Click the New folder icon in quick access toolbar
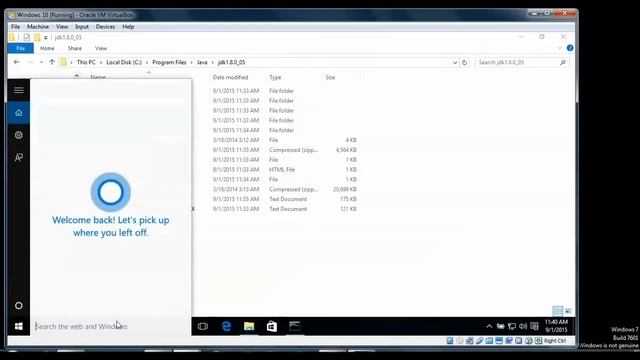Image resolution: width=640 pixels, height=360 pixels. pos(37,38)
